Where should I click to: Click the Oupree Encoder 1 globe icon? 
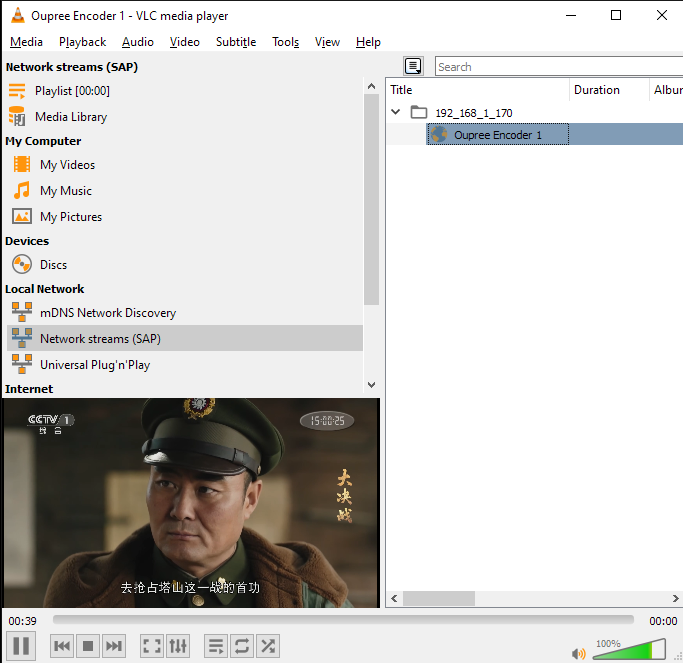[x=440, y=134]
